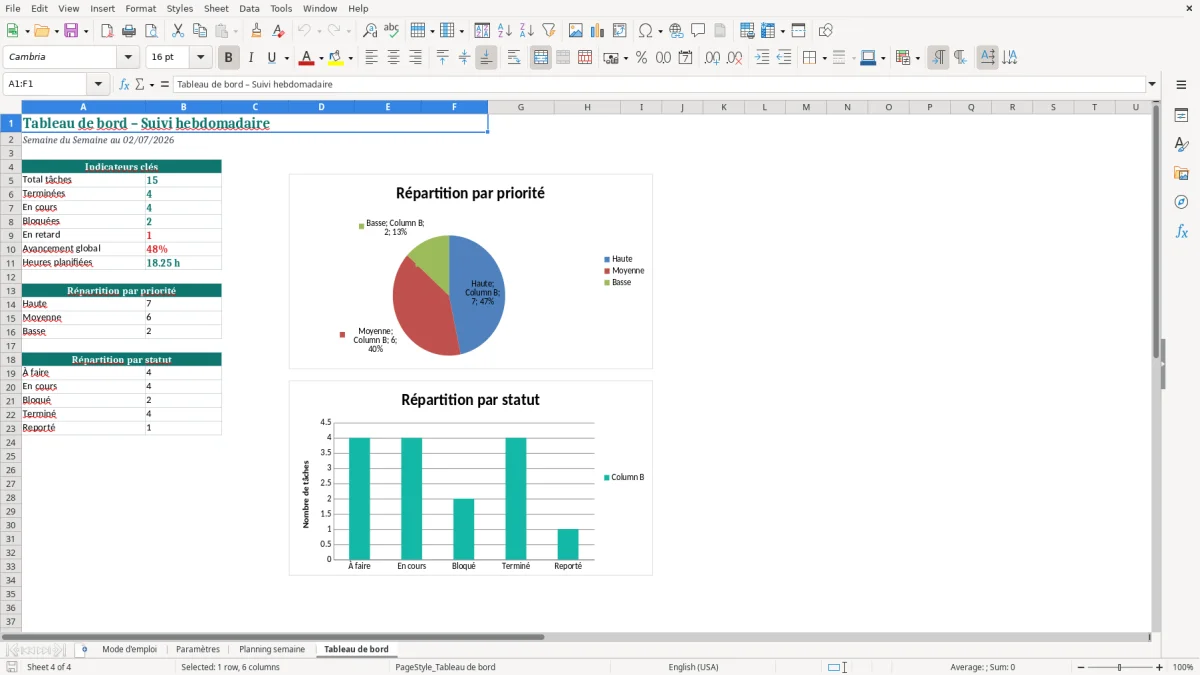Format cell as percent
Image resolution: width=1200 pixels, height=675 pixels.
click(x=642, y=58)
